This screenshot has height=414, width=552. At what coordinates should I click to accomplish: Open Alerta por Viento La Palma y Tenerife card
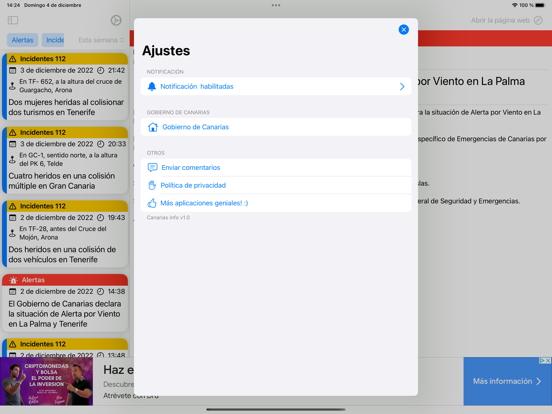point(65,303)
